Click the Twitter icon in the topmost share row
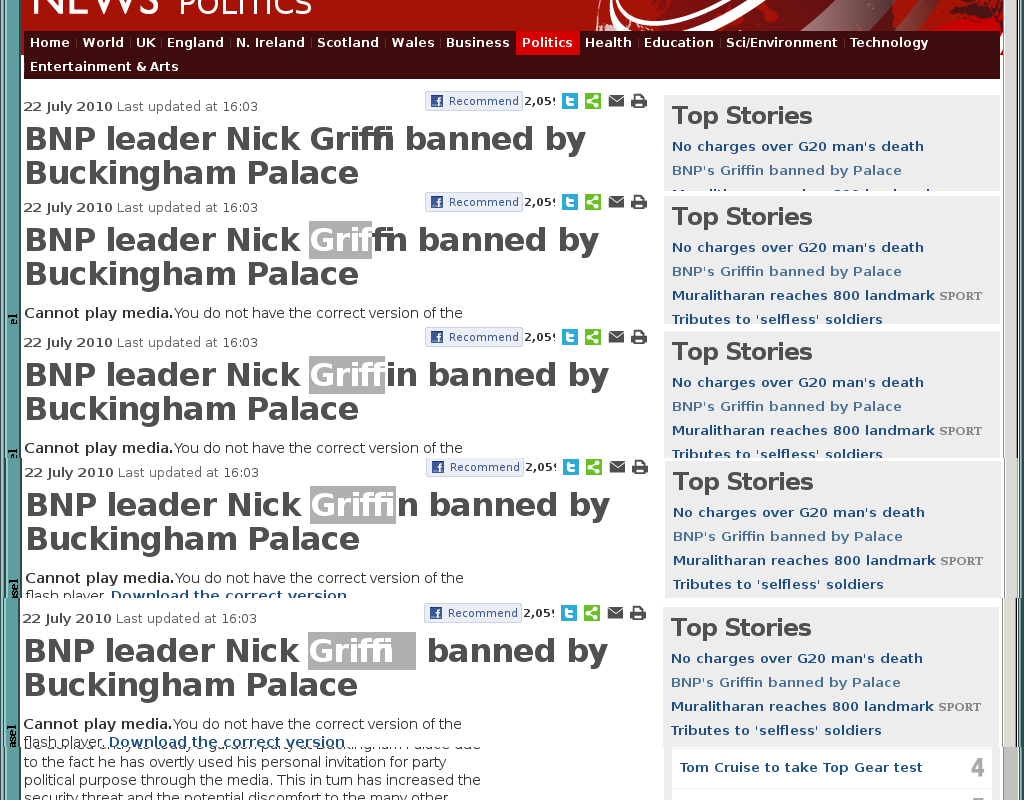 (x=570, y=101)
